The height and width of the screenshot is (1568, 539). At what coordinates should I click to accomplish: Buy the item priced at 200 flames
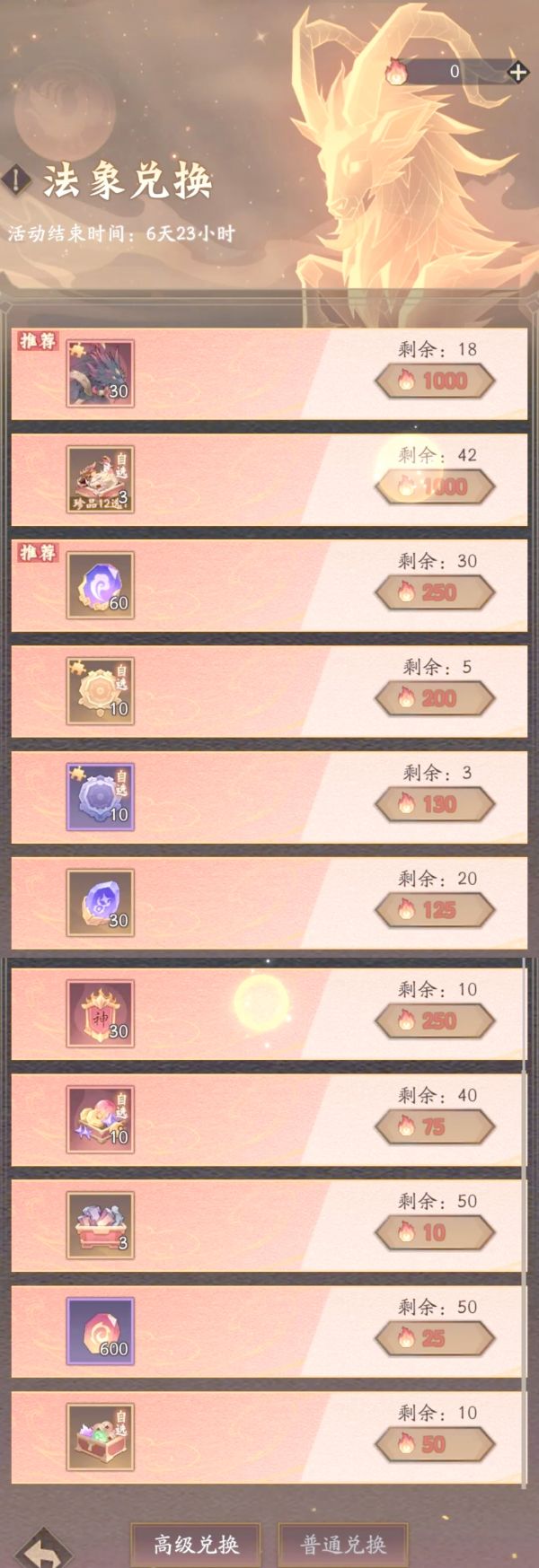pos(435,698)
